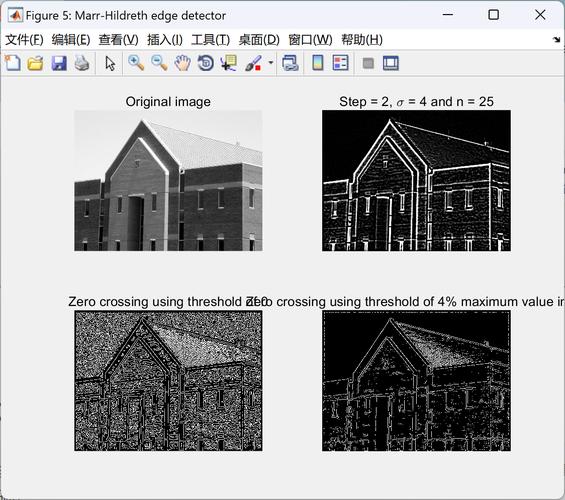
Task: Activate the Zoom Out magnifier
Action: tap(159, 63)
